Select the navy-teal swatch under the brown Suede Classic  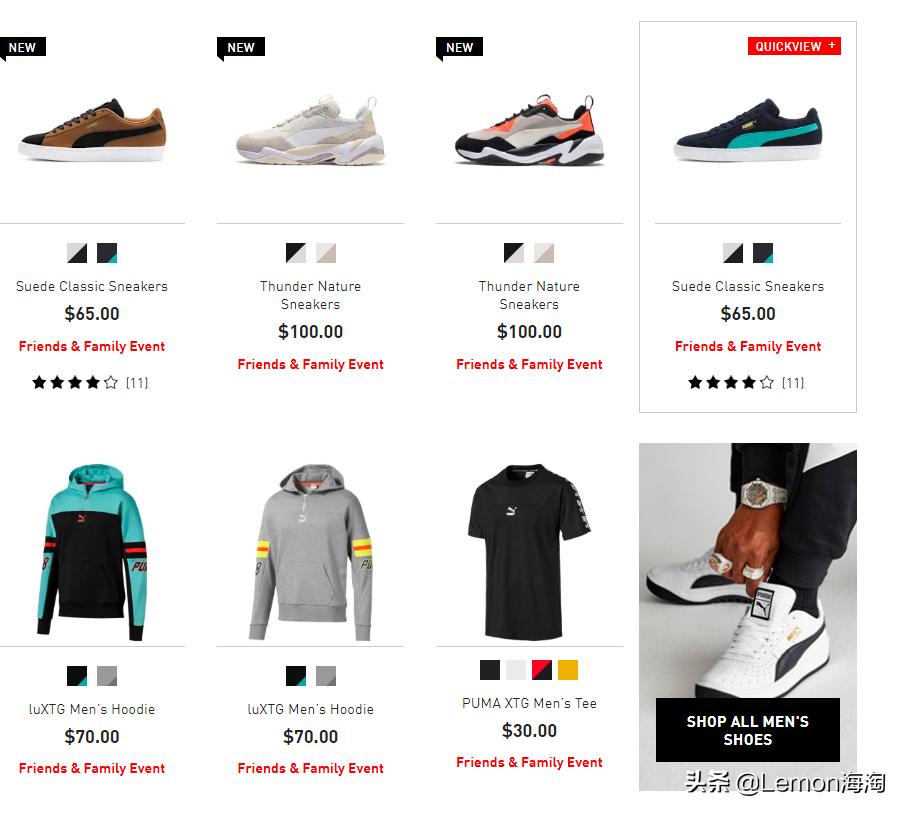107,253
